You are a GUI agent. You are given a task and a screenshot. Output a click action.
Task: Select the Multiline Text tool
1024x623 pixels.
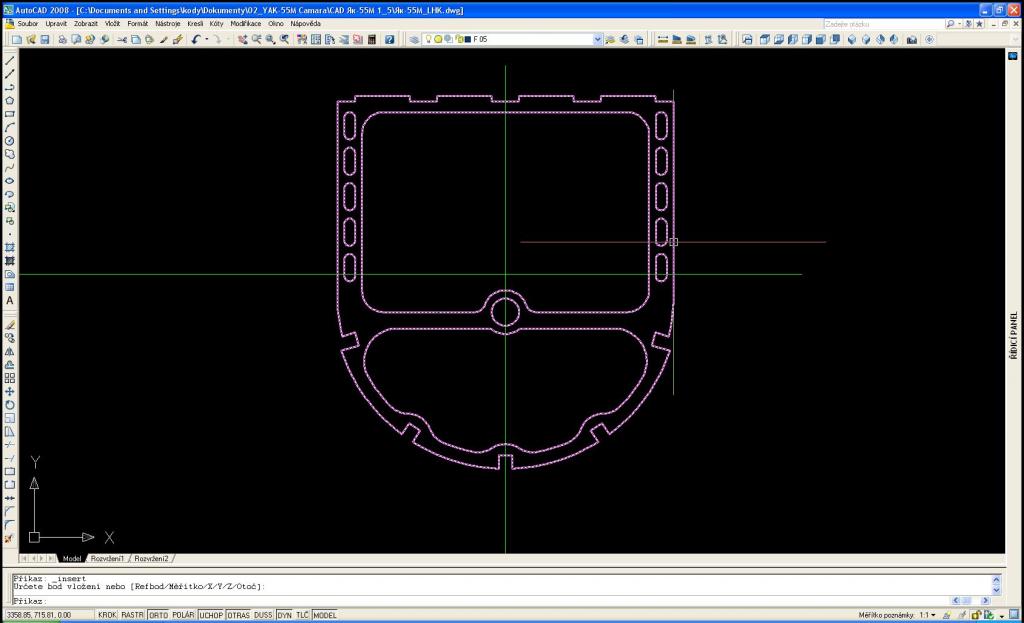pos(10,300)
